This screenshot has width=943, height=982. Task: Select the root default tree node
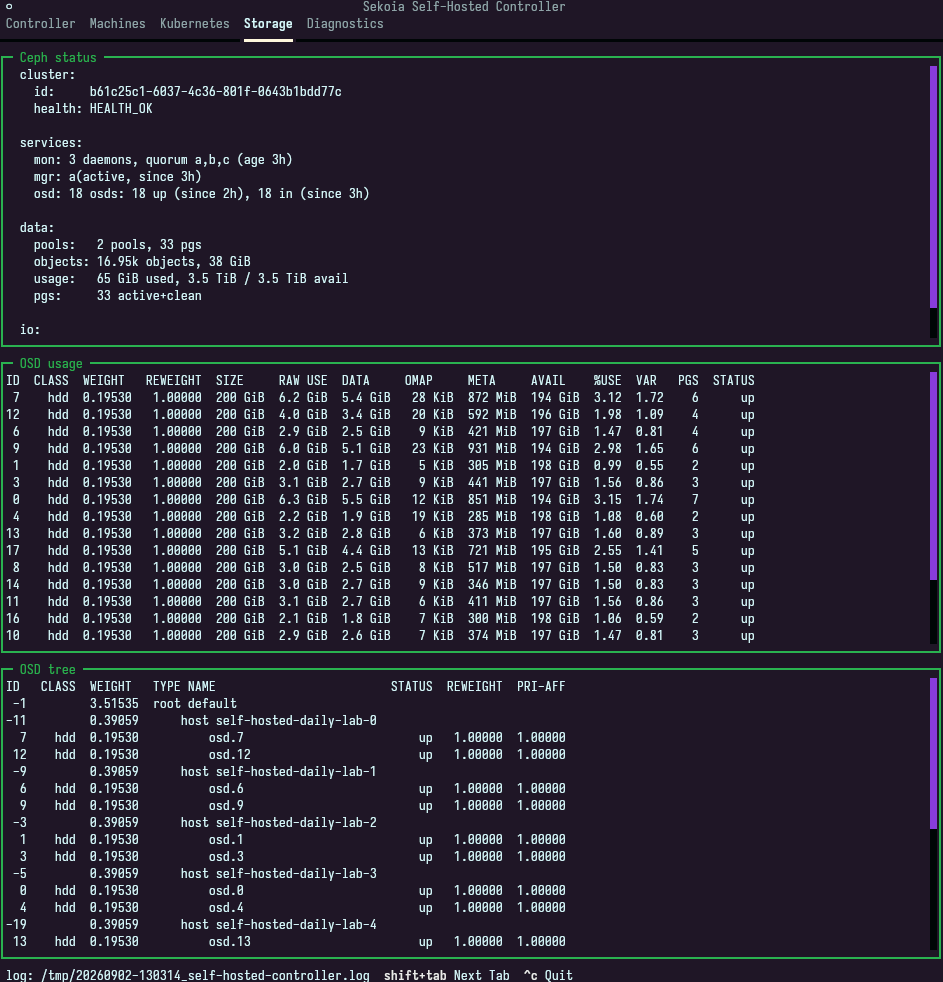195,703
